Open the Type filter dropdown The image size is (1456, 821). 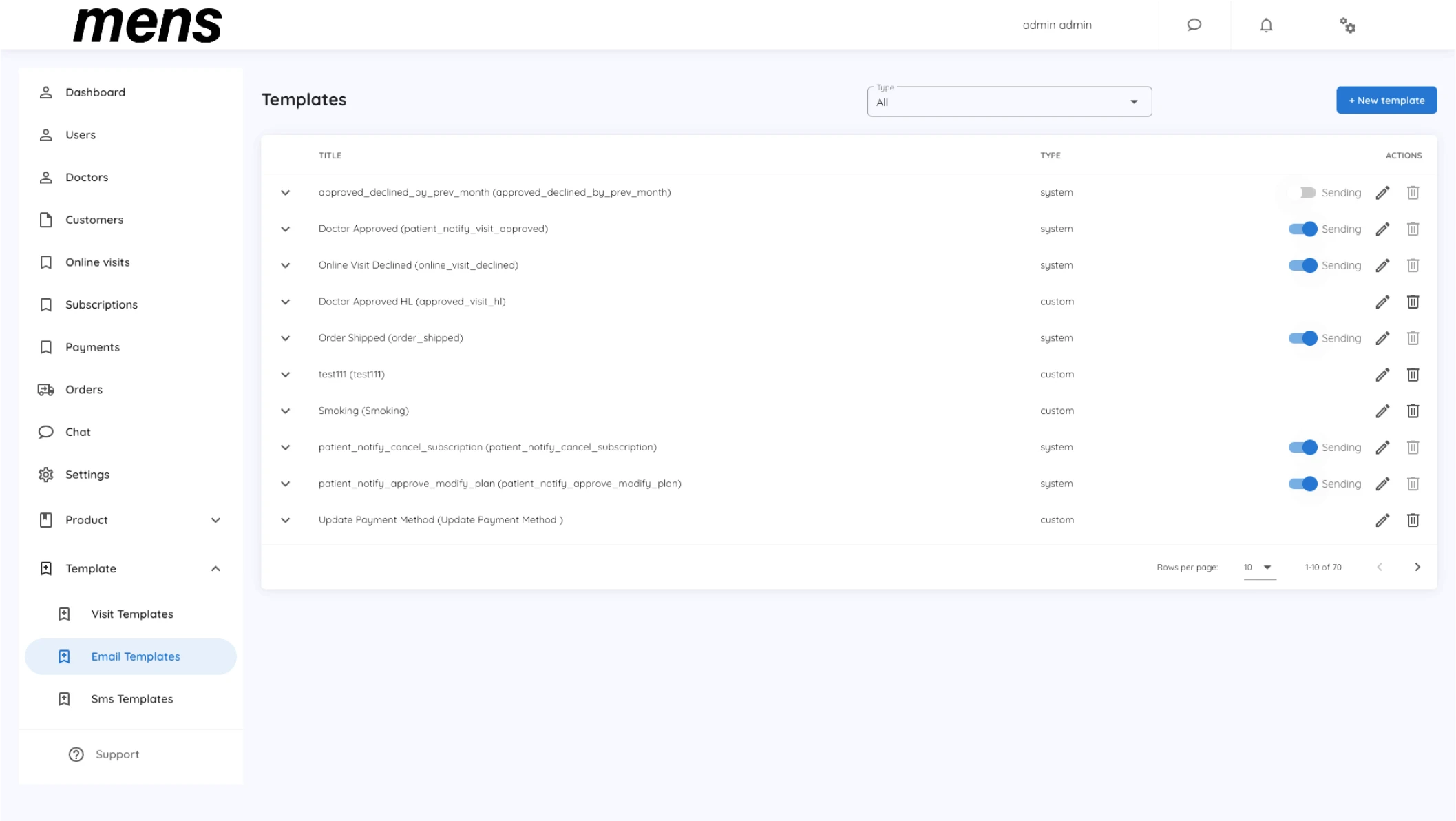click(x=1009, y=102)
